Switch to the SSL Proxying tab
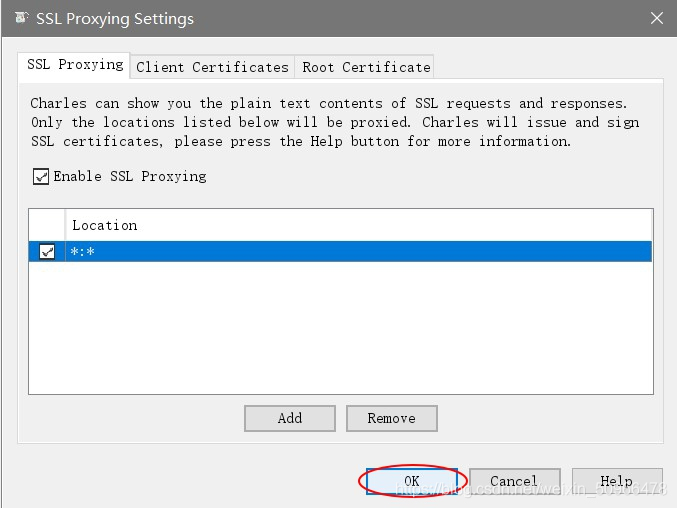Screen dimensions: 677x508 click(74, 65)
